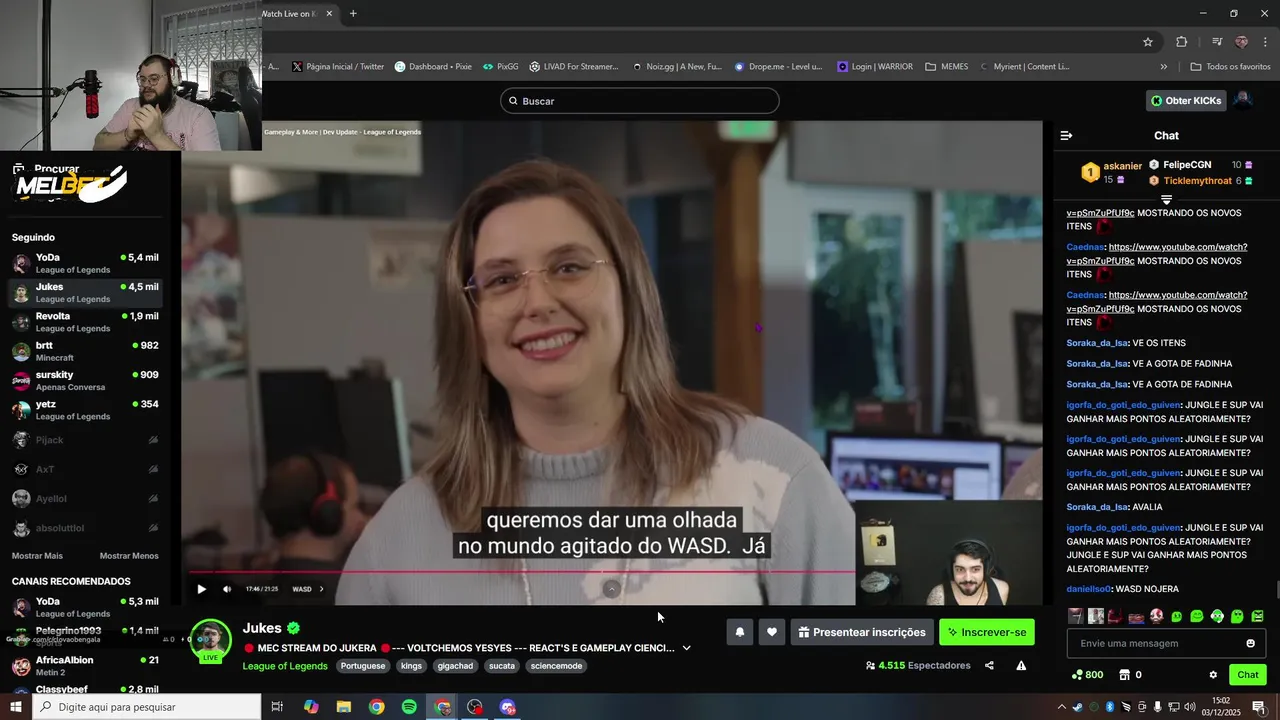Open the chat settings gear icon

[x=1213, y=675]
